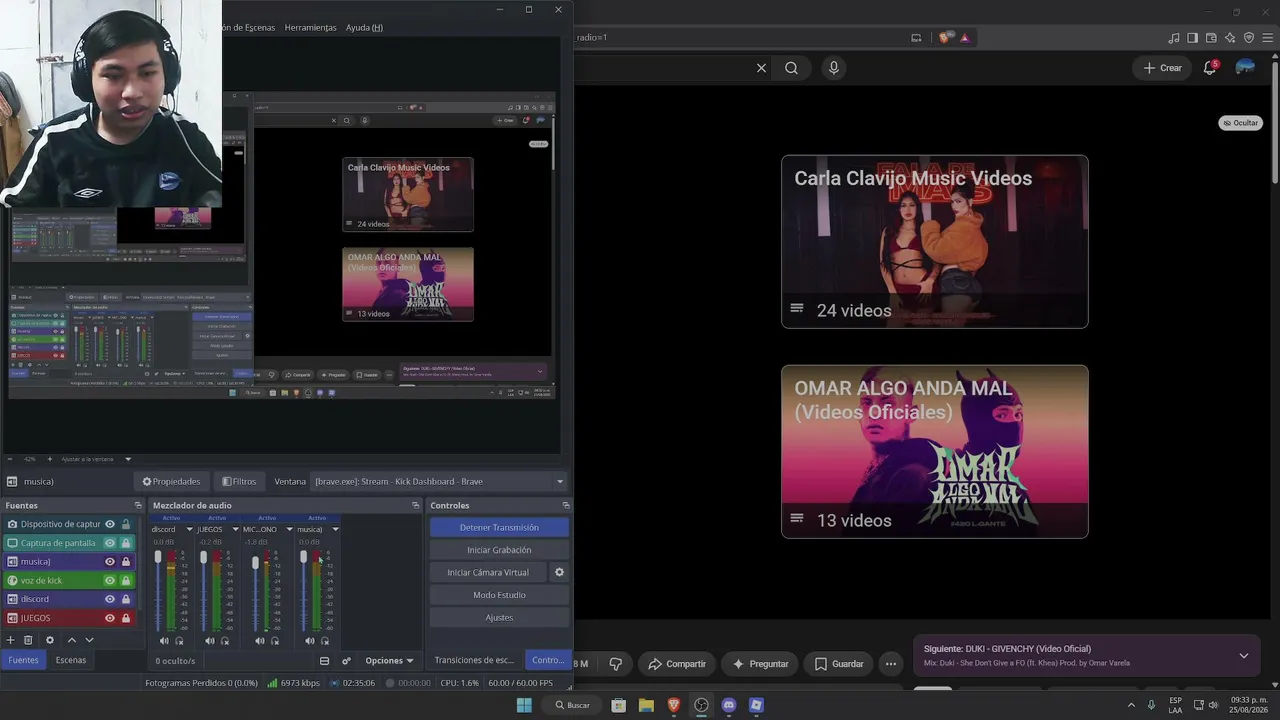
Task: Open Brave Leo AI sparkle icon
Action: pyautogui.click(x=1230, y=38)
